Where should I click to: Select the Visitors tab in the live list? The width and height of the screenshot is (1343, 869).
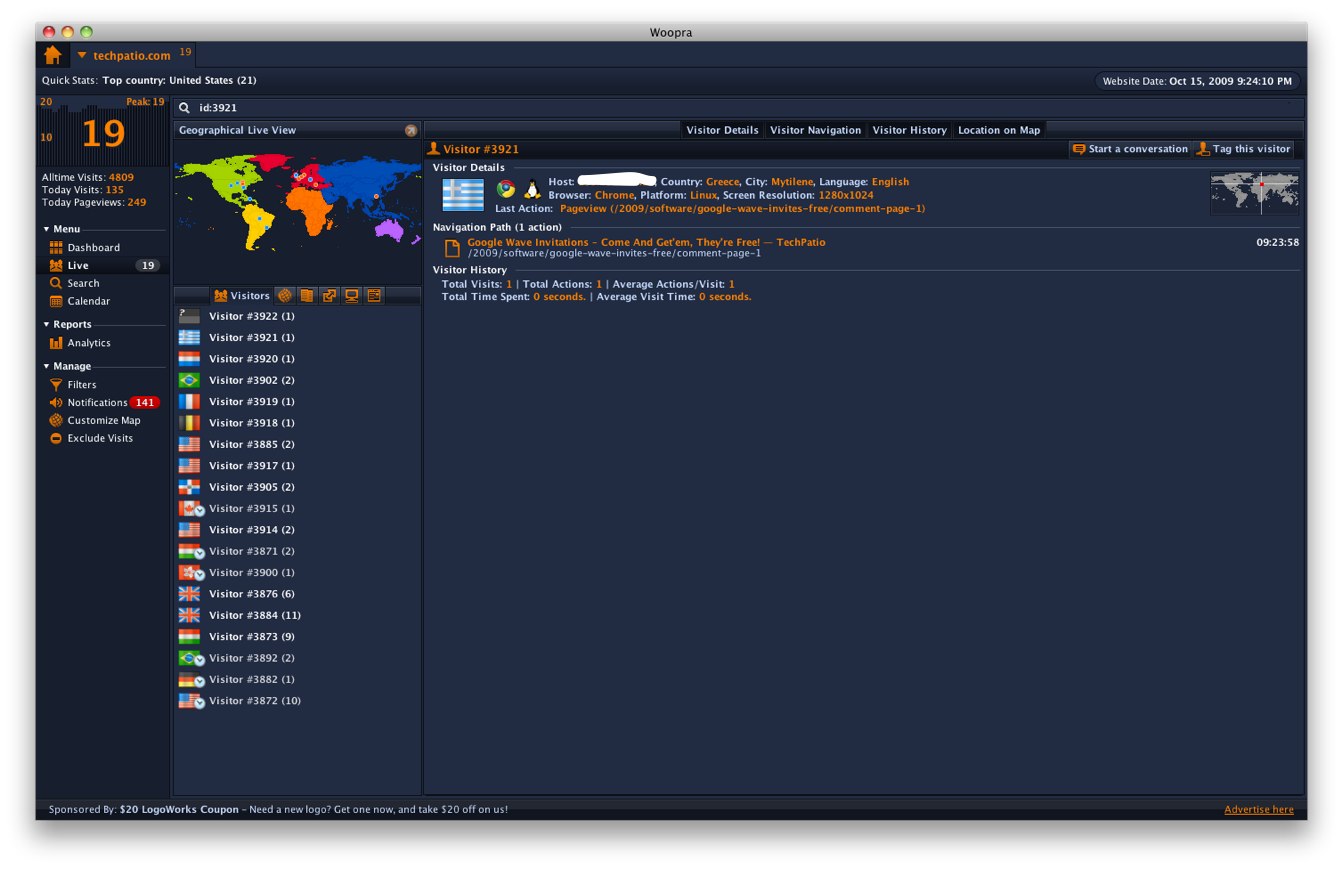241,296
